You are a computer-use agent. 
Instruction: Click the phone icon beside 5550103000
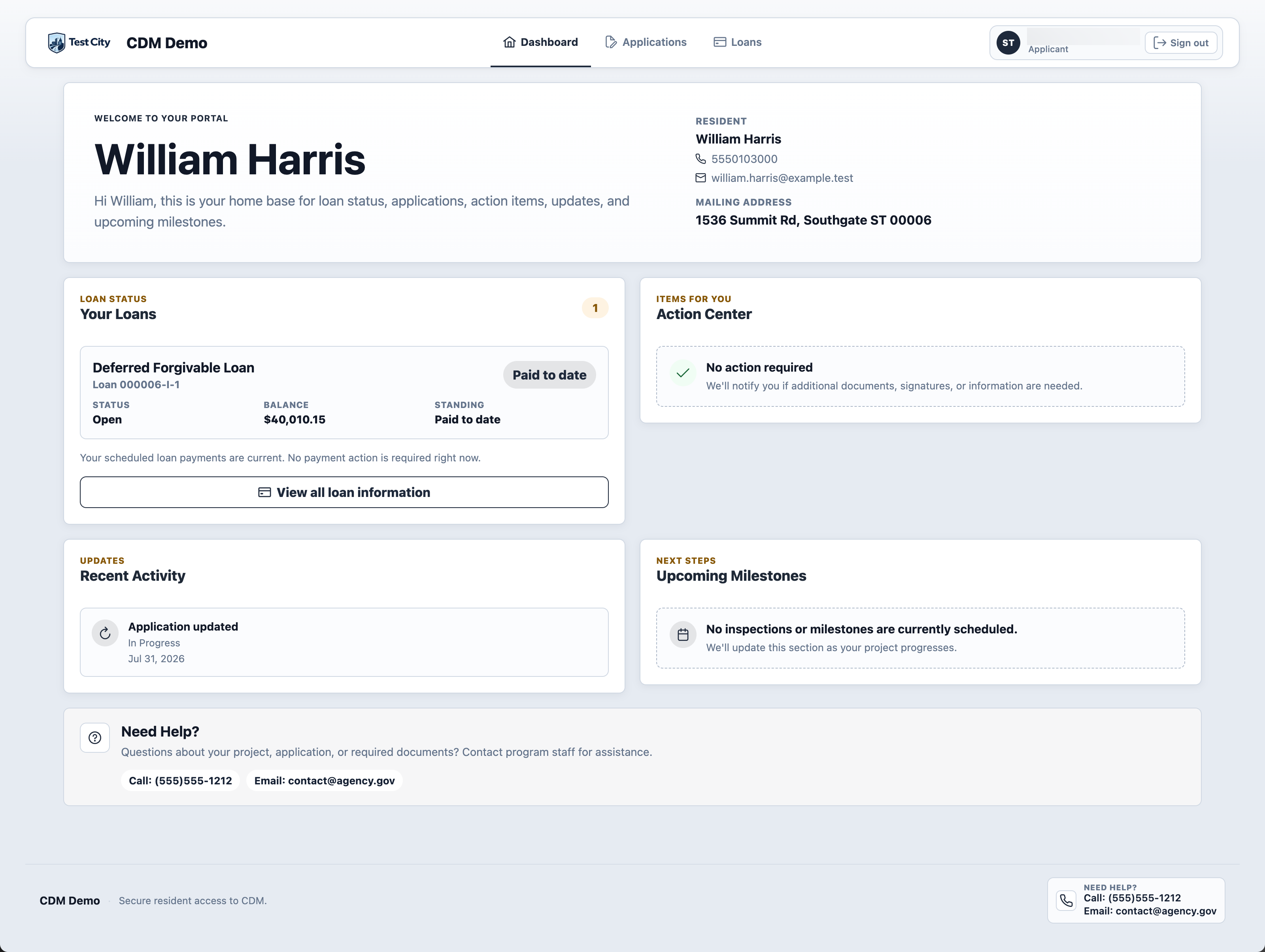click(x=700, y=159)
